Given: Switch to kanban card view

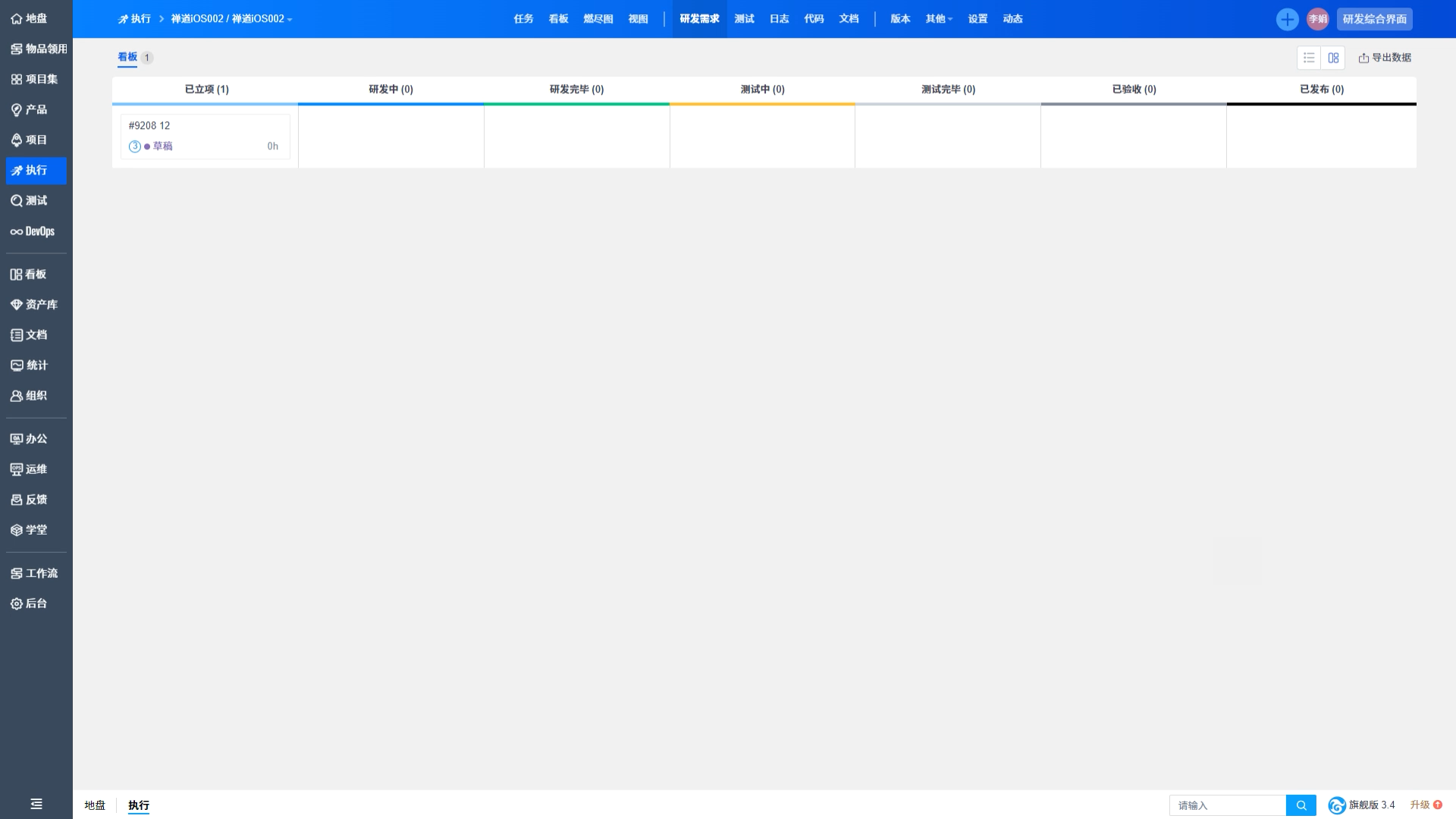Looking at the screenshot, I should (x=1333, y=58).
